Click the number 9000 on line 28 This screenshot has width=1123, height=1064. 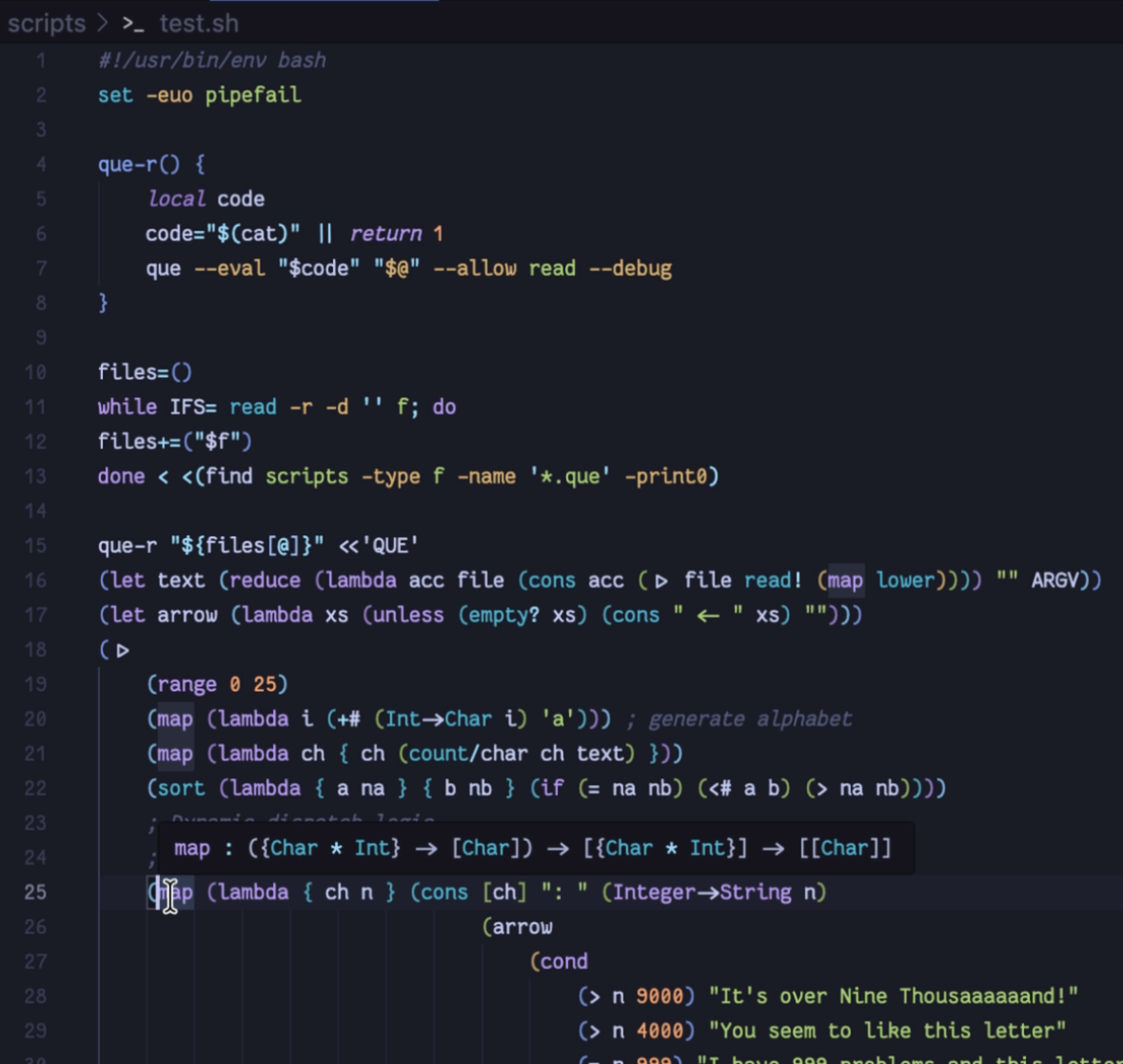coord(660,996)
